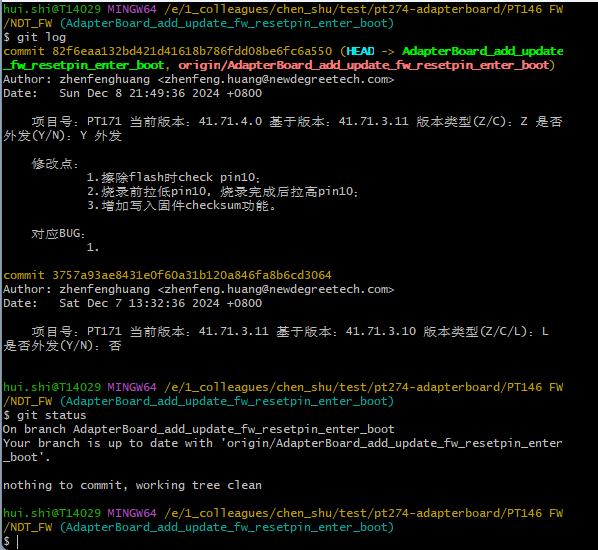This screenshot has width=598, height=550.
Task: Click the green AdapterBoard_add_update branch name
Action: pos(483,51)
